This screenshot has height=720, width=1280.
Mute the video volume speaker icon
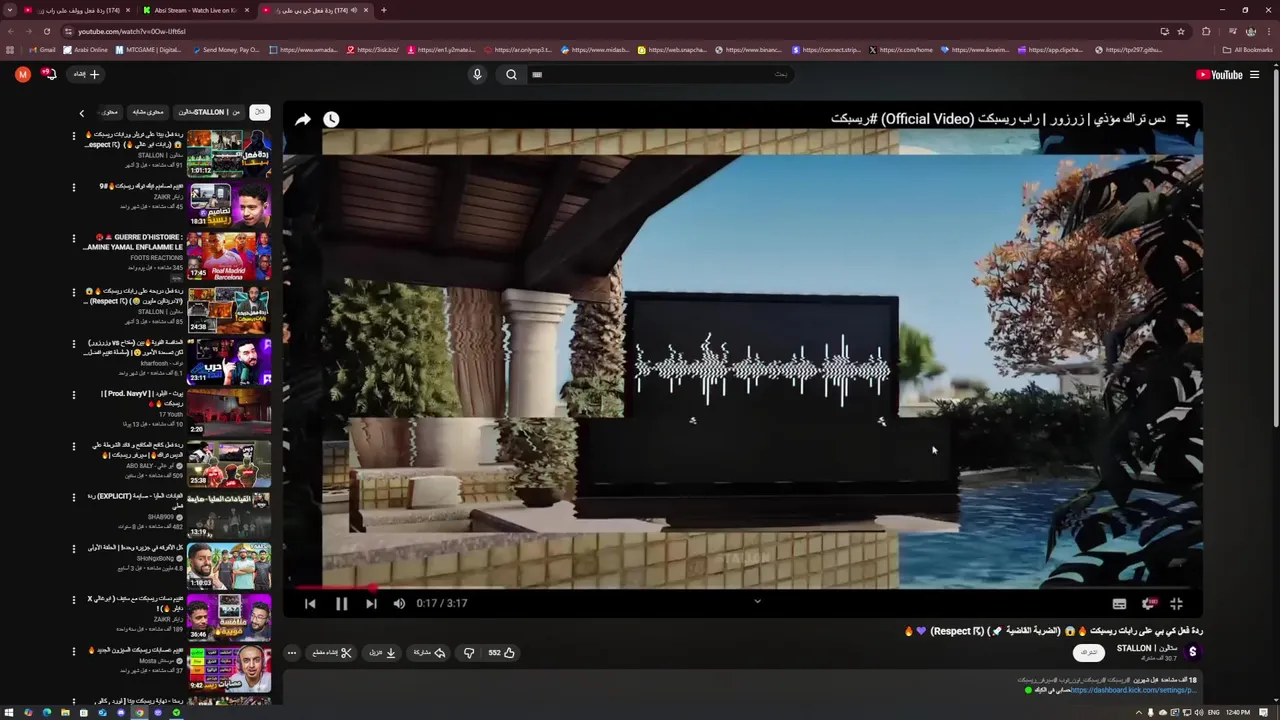399,603
